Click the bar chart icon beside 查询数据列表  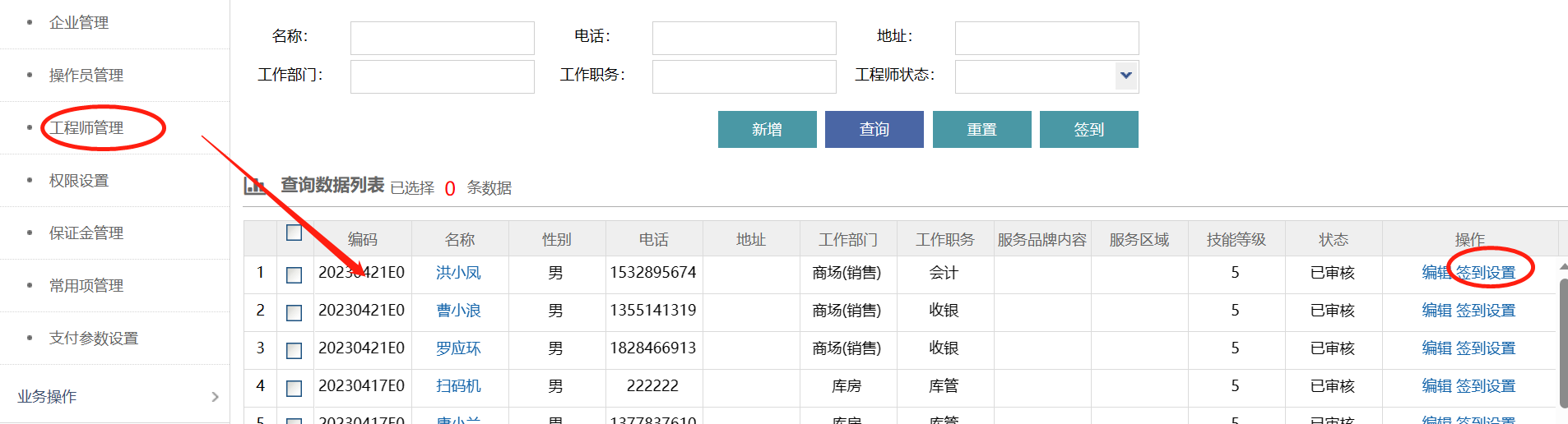[x=255, y=186]
